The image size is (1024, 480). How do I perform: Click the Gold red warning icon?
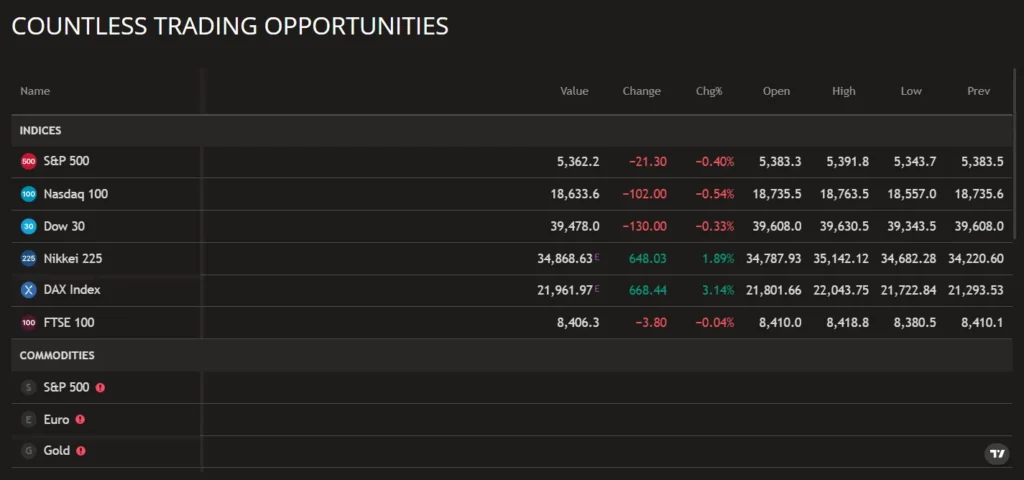[81, 451]
